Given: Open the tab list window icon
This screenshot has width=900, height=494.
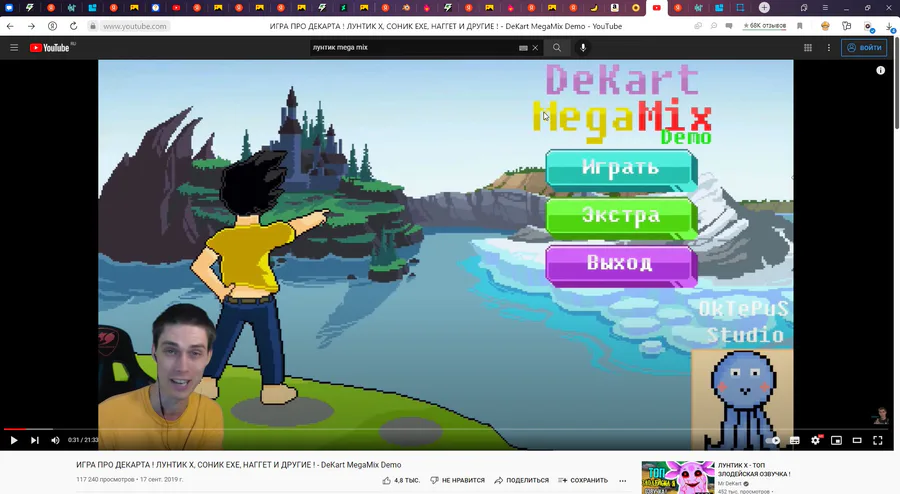Looking at the screenshot, I should (804, 7).
